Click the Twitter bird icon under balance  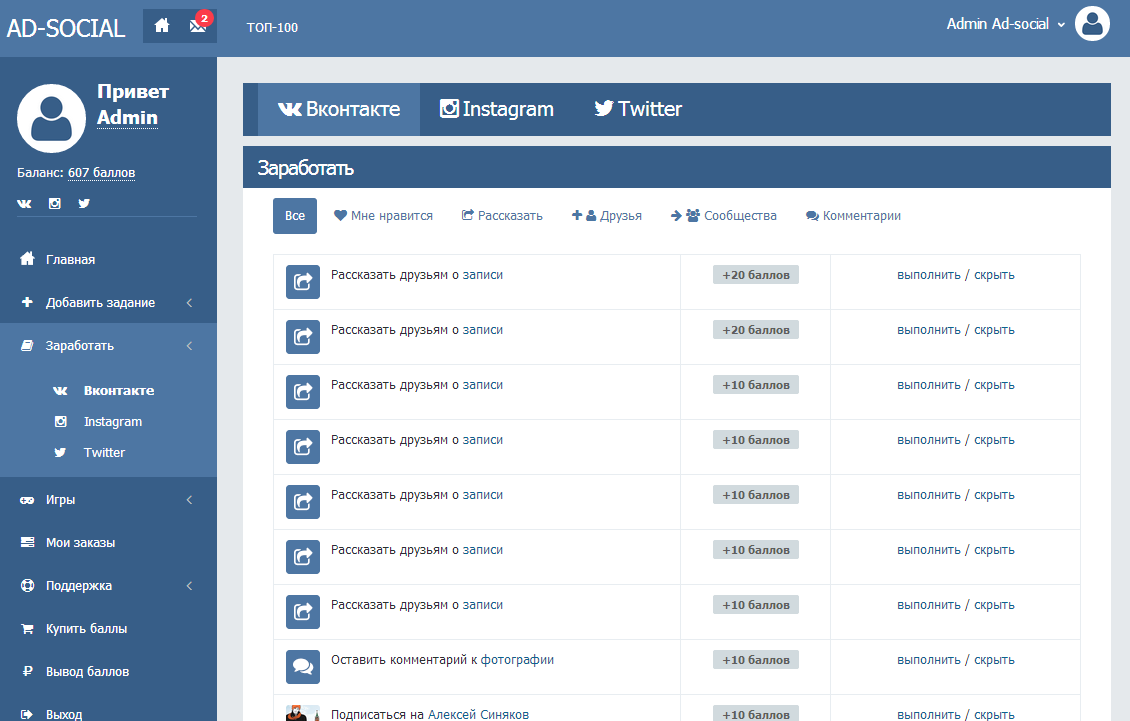point(84,203)
